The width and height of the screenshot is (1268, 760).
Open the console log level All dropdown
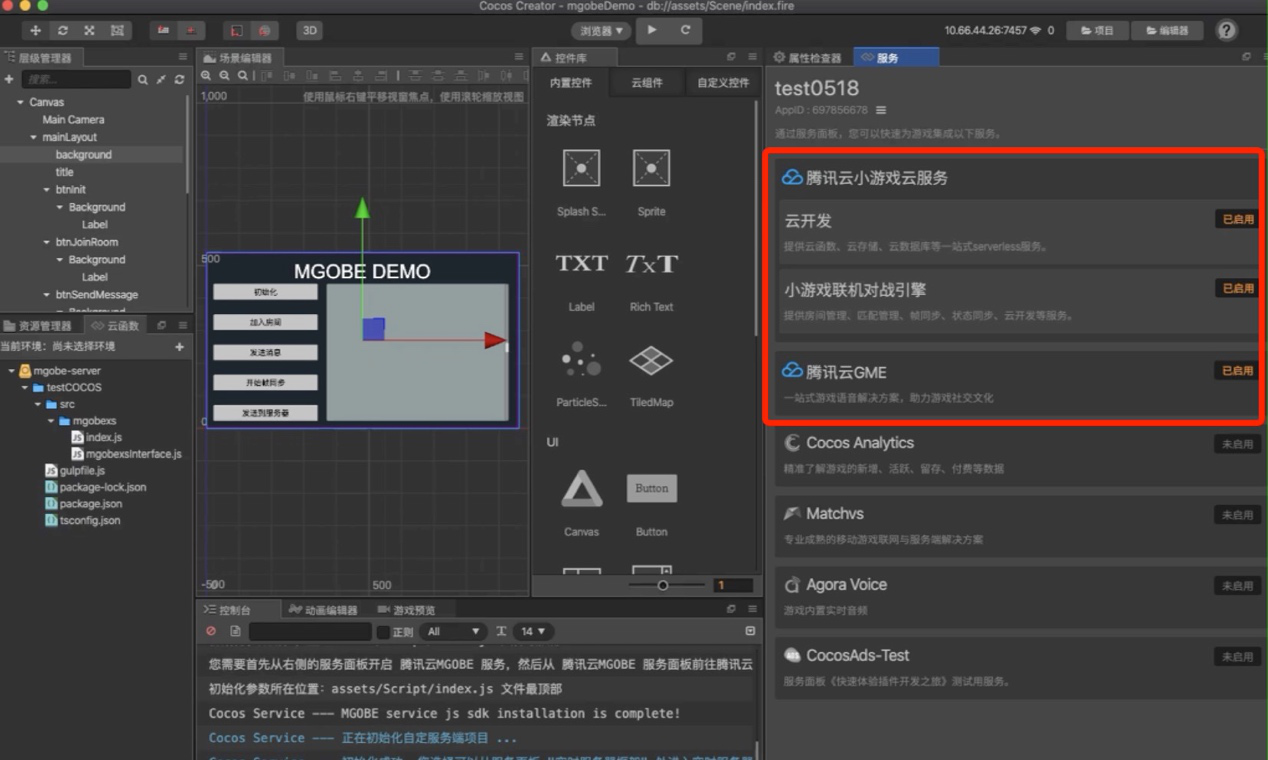[454, 632]
